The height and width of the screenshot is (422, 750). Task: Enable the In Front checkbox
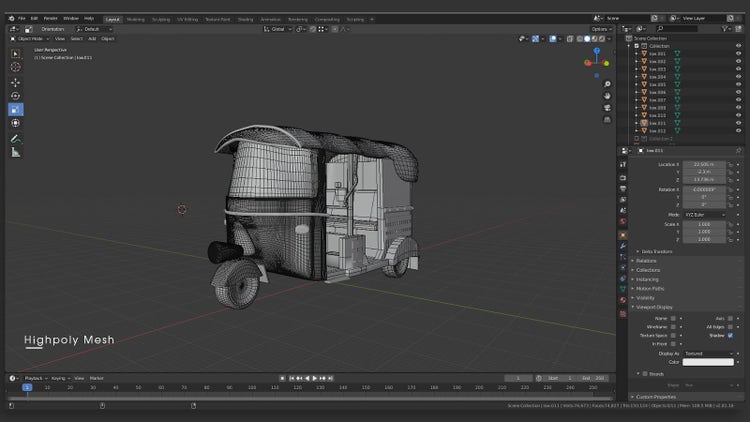673,344
